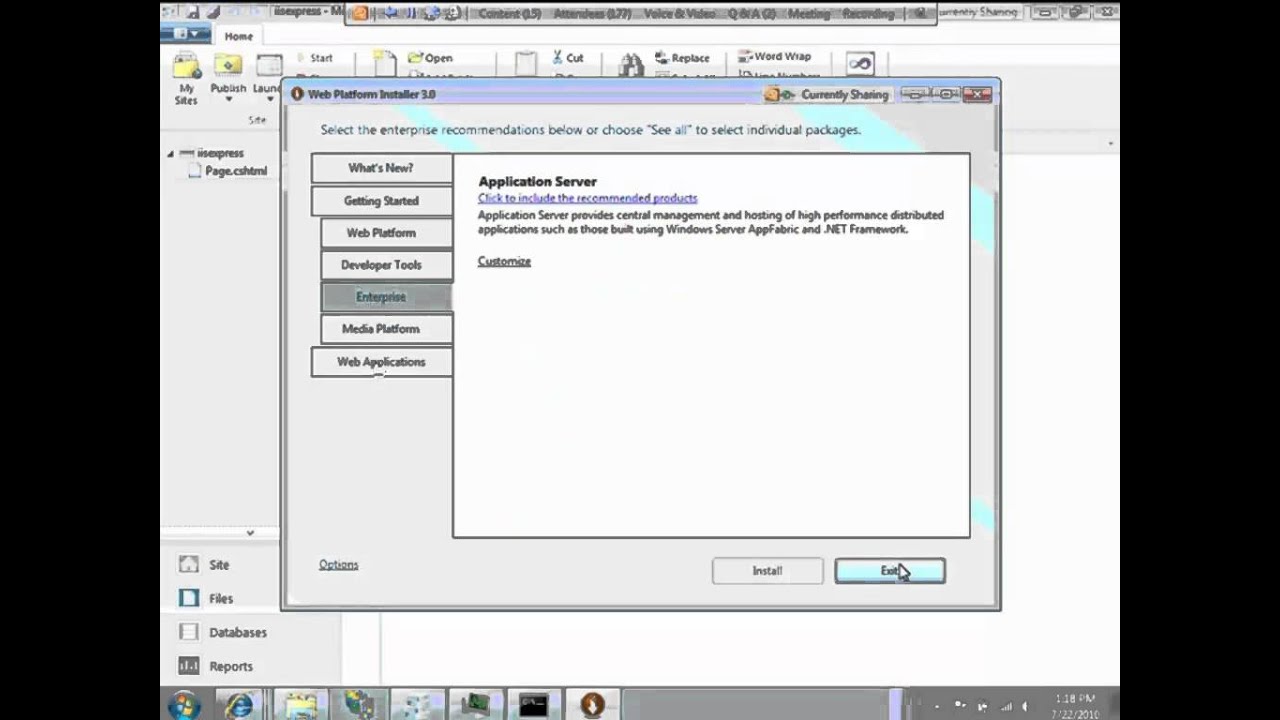Viewport: 1280px width, 720px height.
Task: Switch to the Databases workspace
Action: (223, 632)
